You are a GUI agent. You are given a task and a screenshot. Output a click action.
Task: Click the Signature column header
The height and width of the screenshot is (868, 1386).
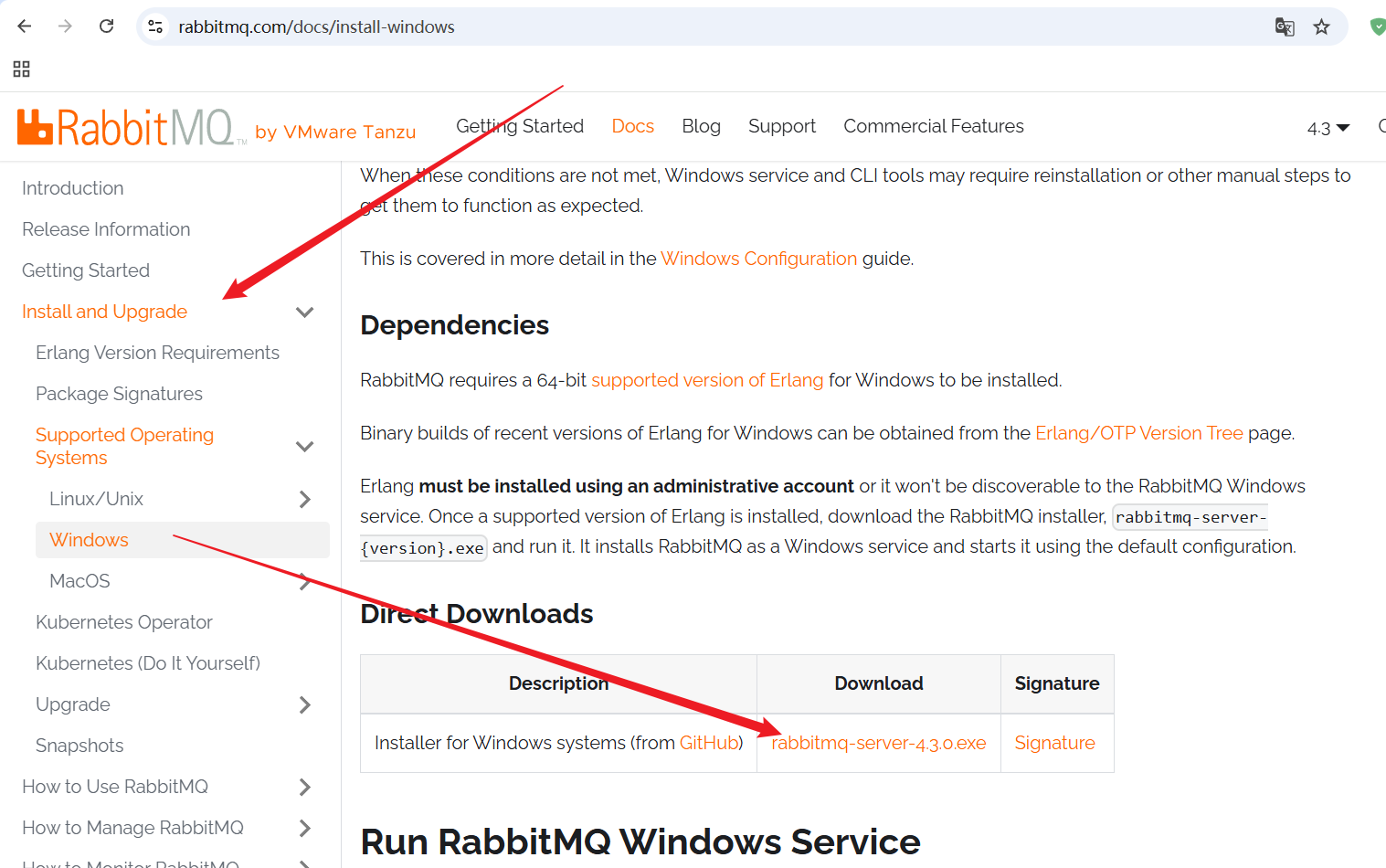pos(1057,683)
